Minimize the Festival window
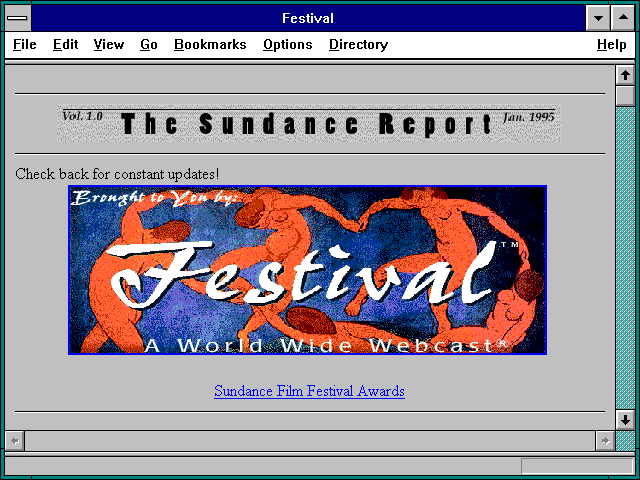The width and height of the screenshot is (640, 480). pos(598,18)
